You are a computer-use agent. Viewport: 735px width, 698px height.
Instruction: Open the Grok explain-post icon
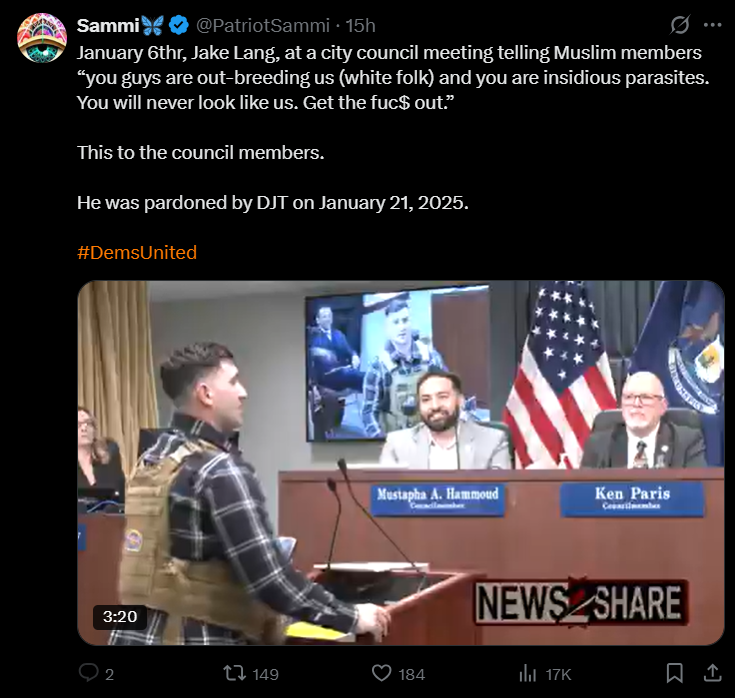[x=679, y=25]
